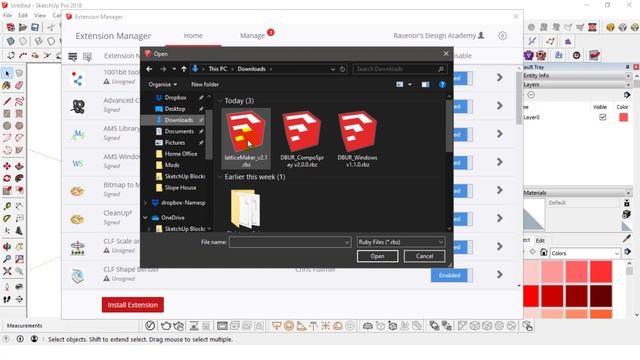Viewport: 640px width, 360px height.
Task: Collapse the Today (3) file group
Action: 220,101
